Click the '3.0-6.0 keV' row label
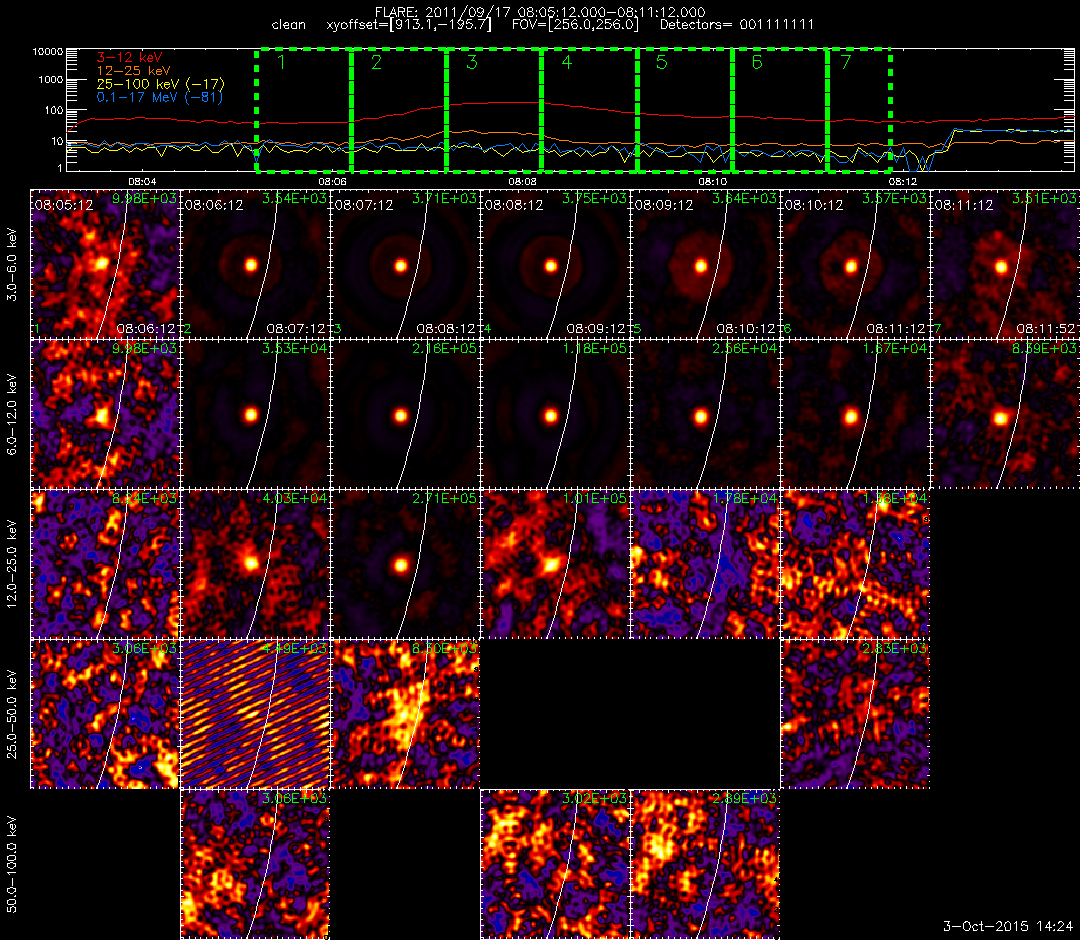The width and height of the screenshot is (1080, 940). click(x=12, y=264)
